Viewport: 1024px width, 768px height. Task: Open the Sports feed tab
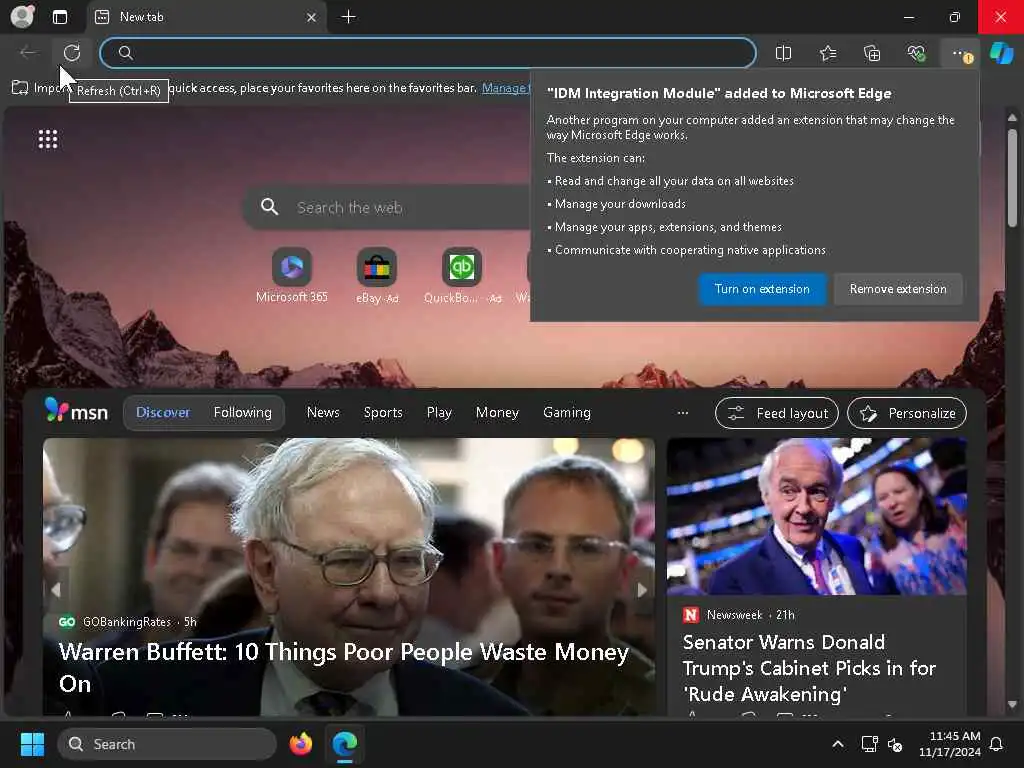coord(383,412)
